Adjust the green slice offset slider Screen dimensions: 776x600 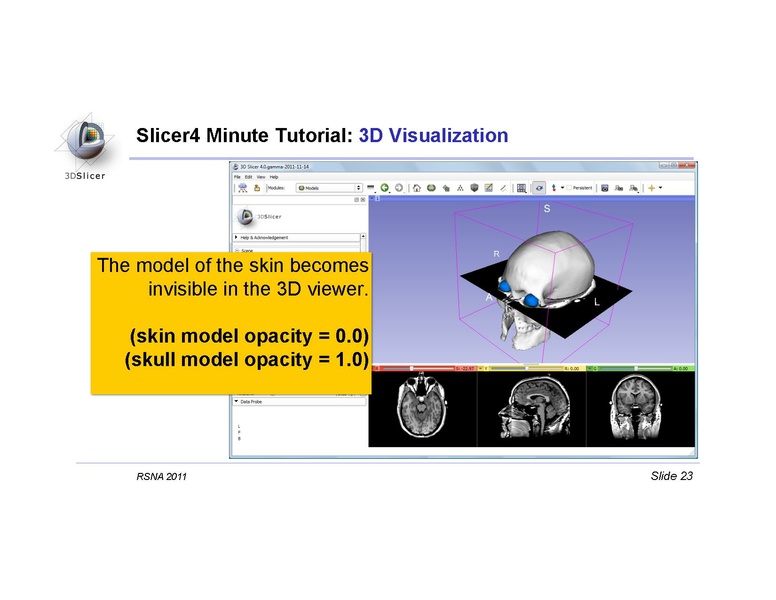(x=636, y=368)
